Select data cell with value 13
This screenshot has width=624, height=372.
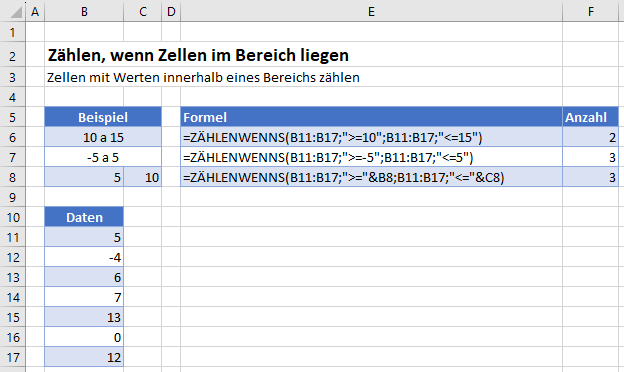pyautogui.click(x=84, y=317)
